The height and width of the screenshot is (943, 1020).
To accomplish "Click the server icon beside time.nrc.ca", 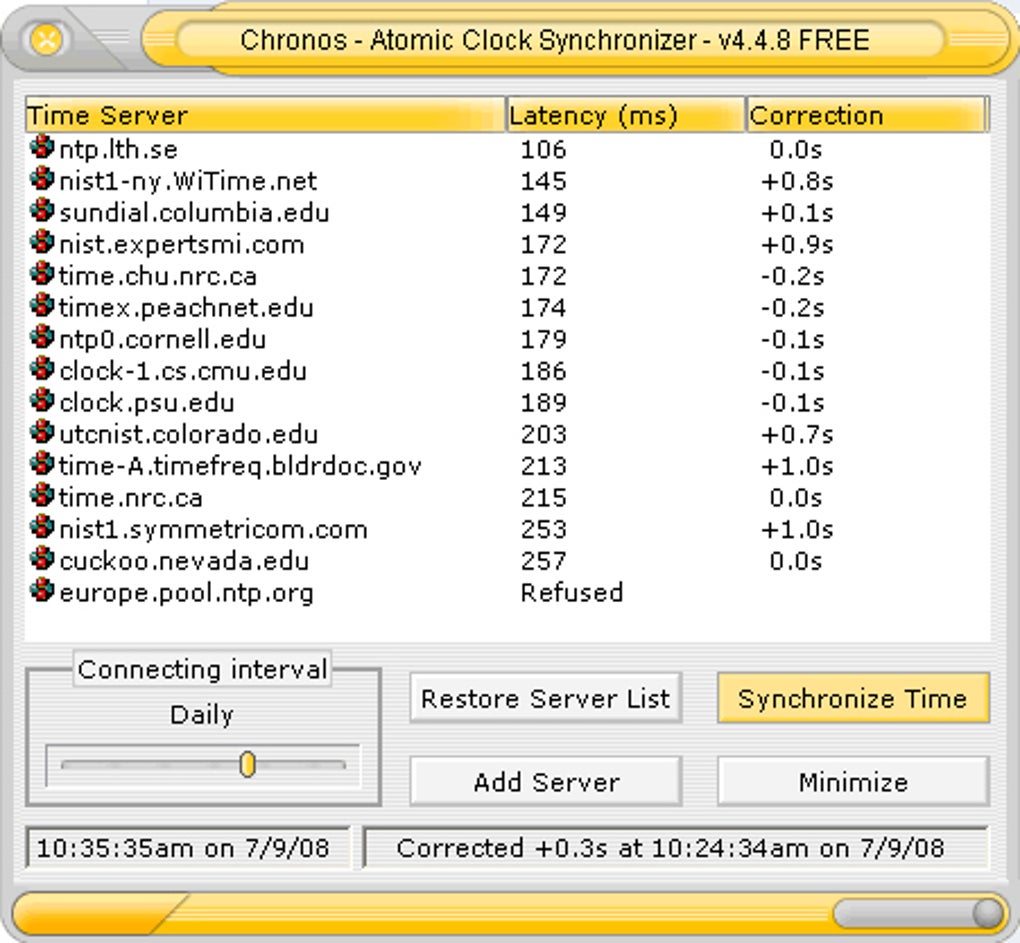I will (x=42, y=496).
